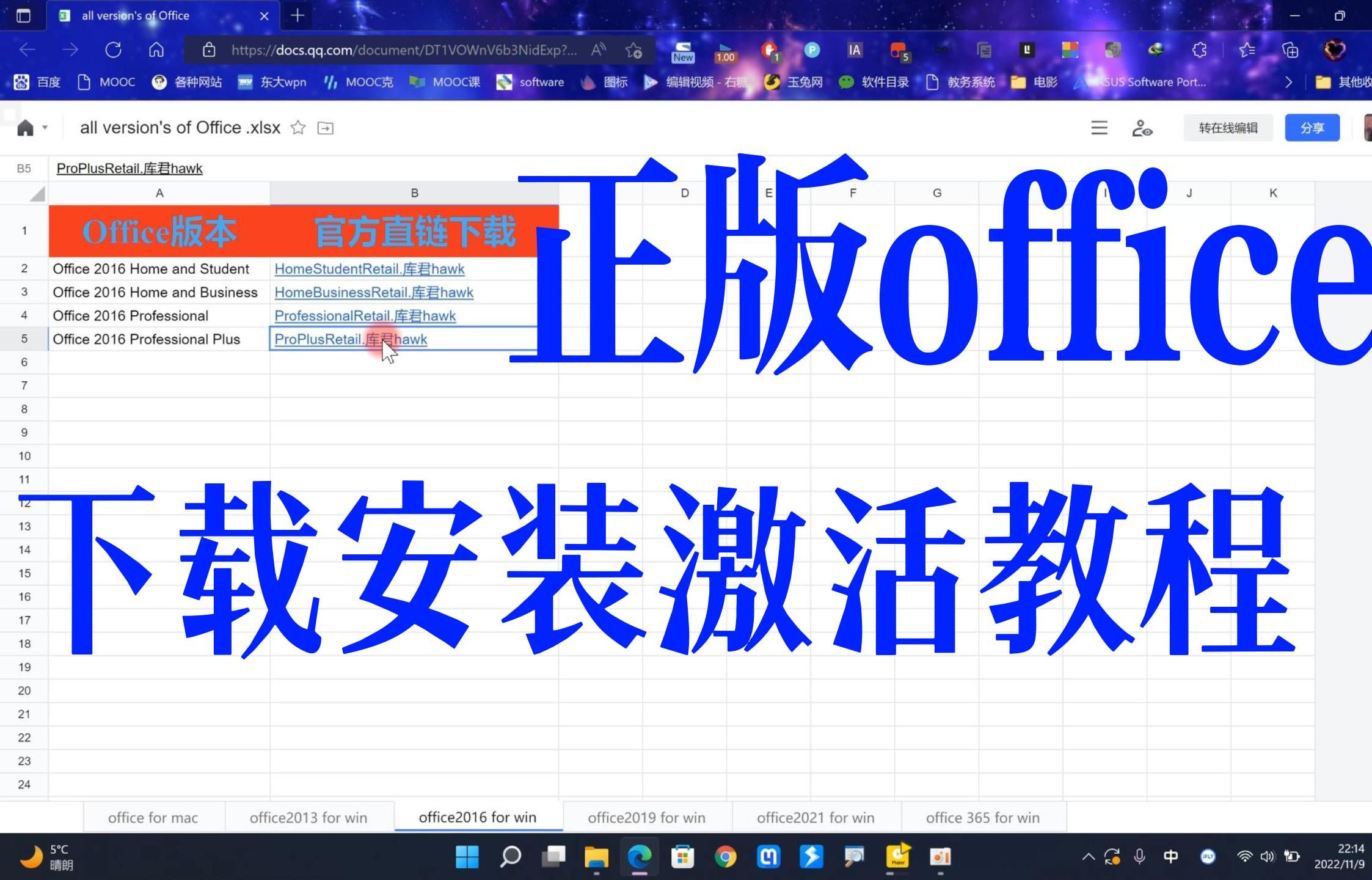Refresh the page with the reload icon
The height and width of the screenshot is (880, 1372).
[113, 50]
